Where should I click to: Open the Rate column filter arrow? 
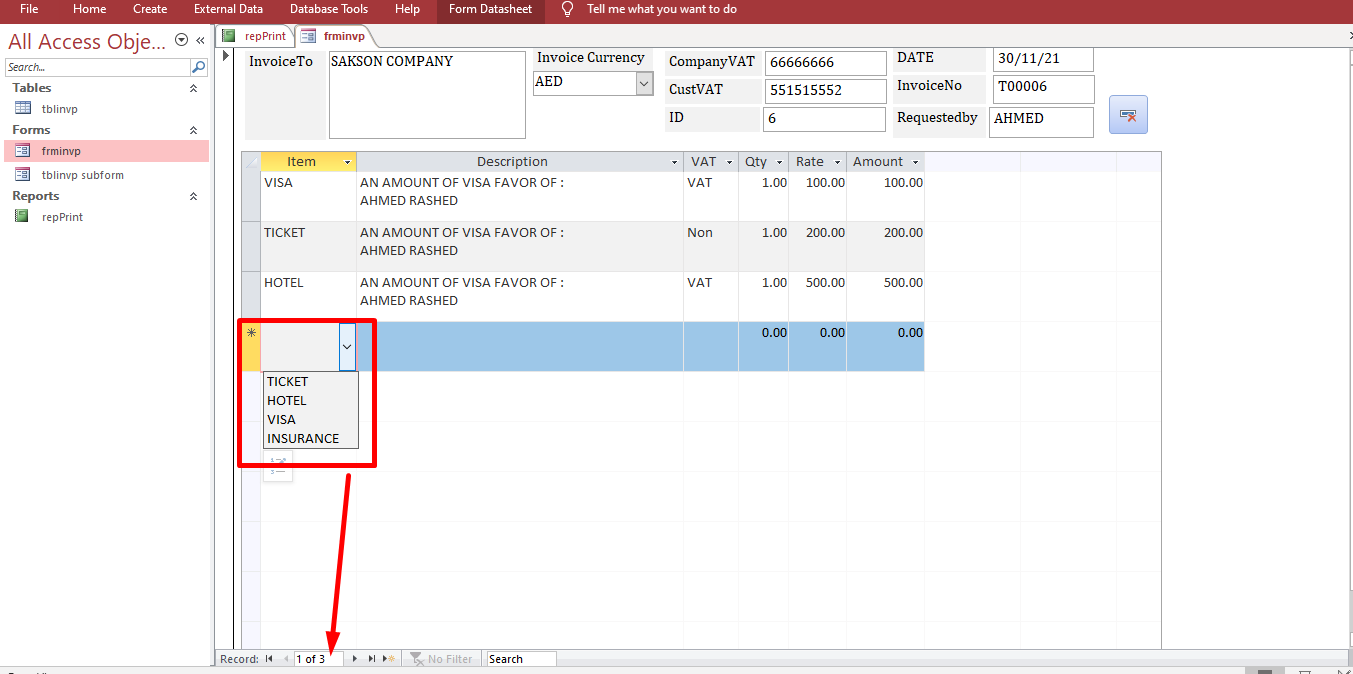point(837,162)
